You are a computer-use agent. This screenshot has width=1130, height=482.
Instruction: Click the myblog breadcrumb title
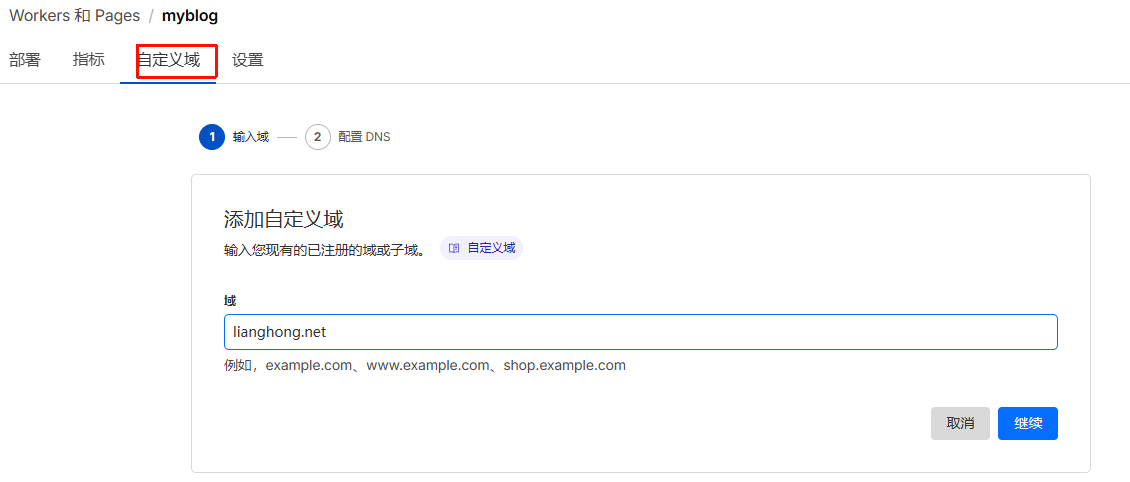click(190, 16)
